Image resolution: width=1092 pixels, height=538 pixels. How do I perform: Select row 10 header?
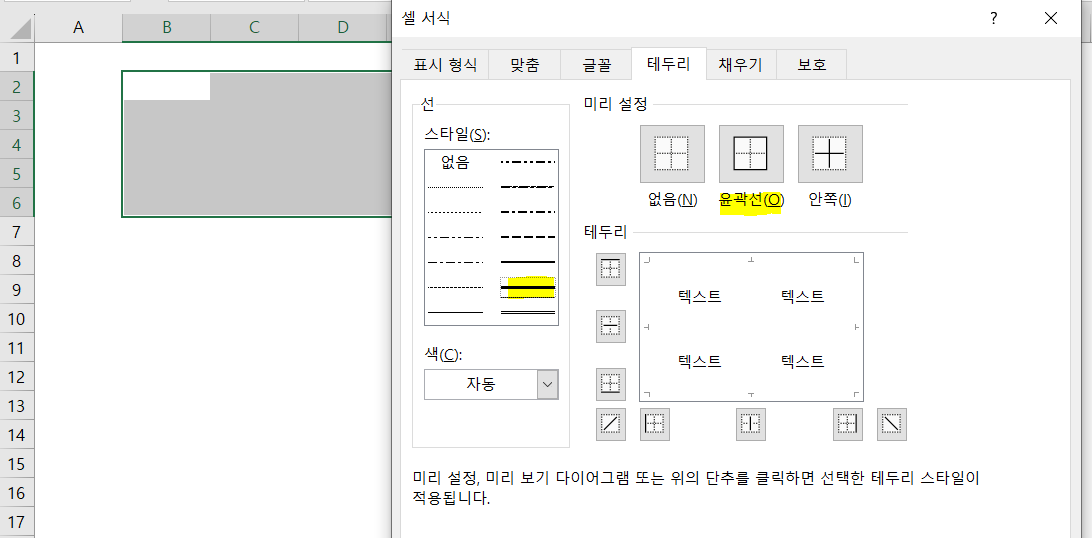pyautogui.click(x=17, y=319)
